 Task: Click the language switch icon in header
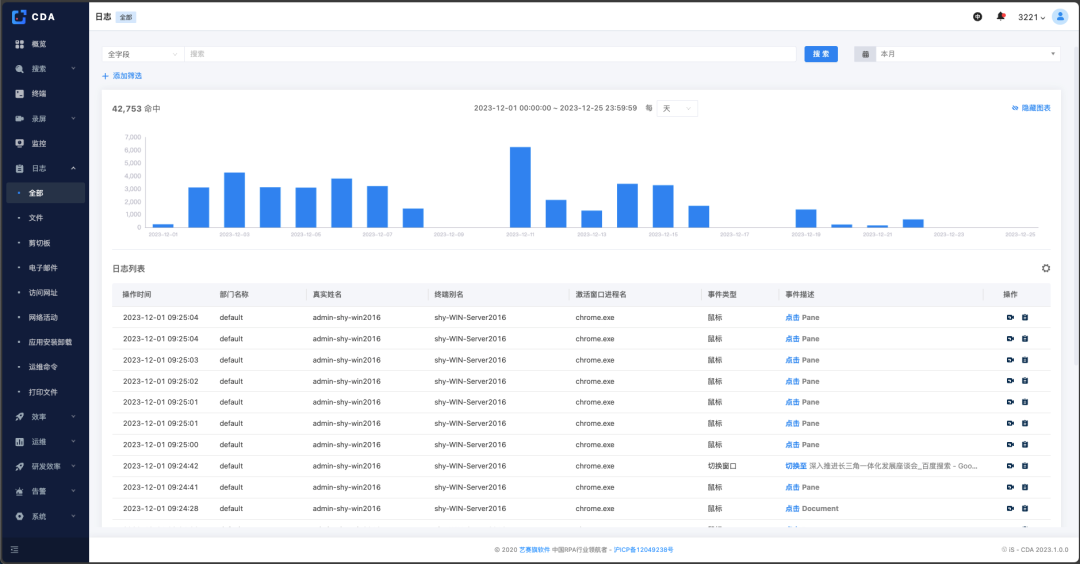(977, 17)
